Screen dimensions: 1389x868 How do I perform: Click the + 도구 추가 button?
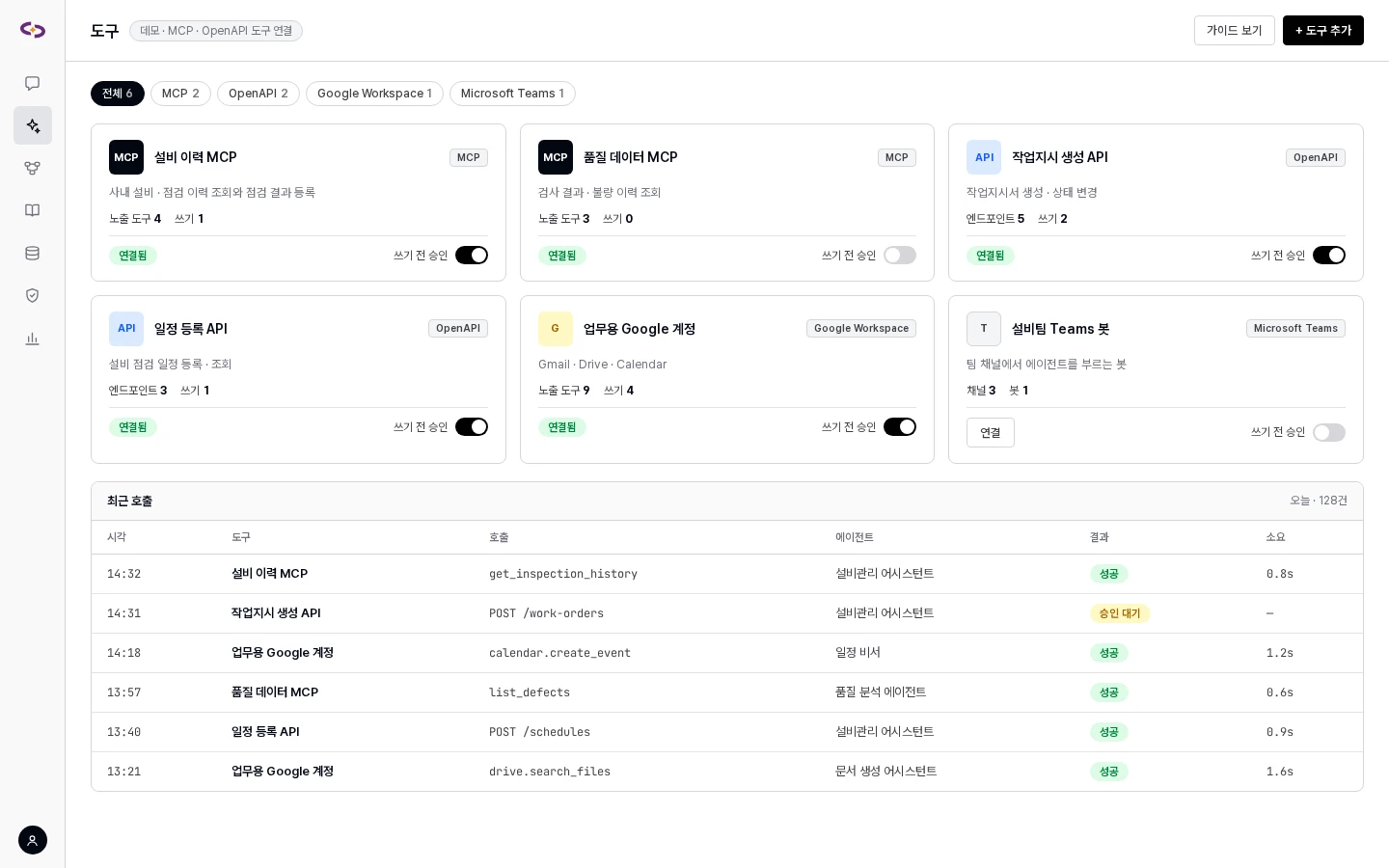click(1323, 31)
